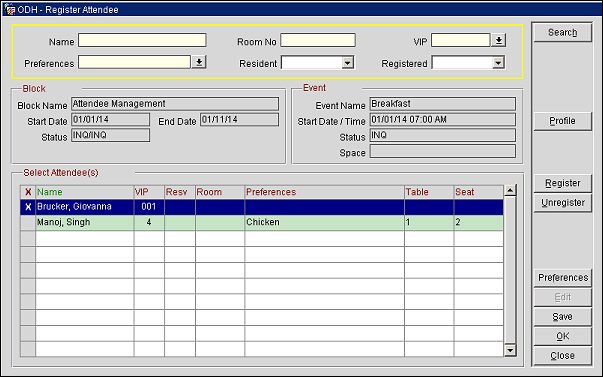The image size is (603, 377).
Task: Click the Register button
Action: tap(562, 183)
